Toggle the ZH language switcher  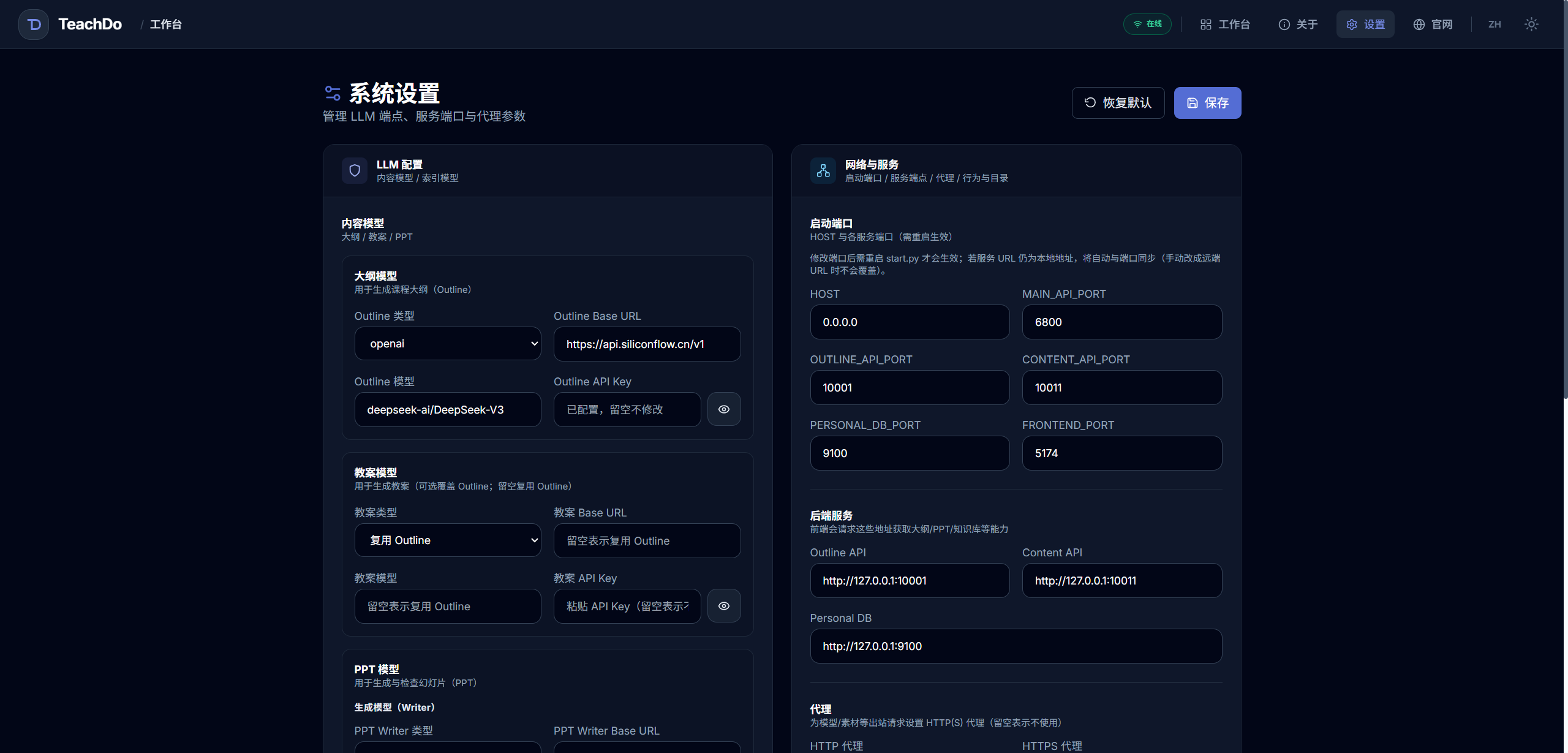tap(1494, 24)
